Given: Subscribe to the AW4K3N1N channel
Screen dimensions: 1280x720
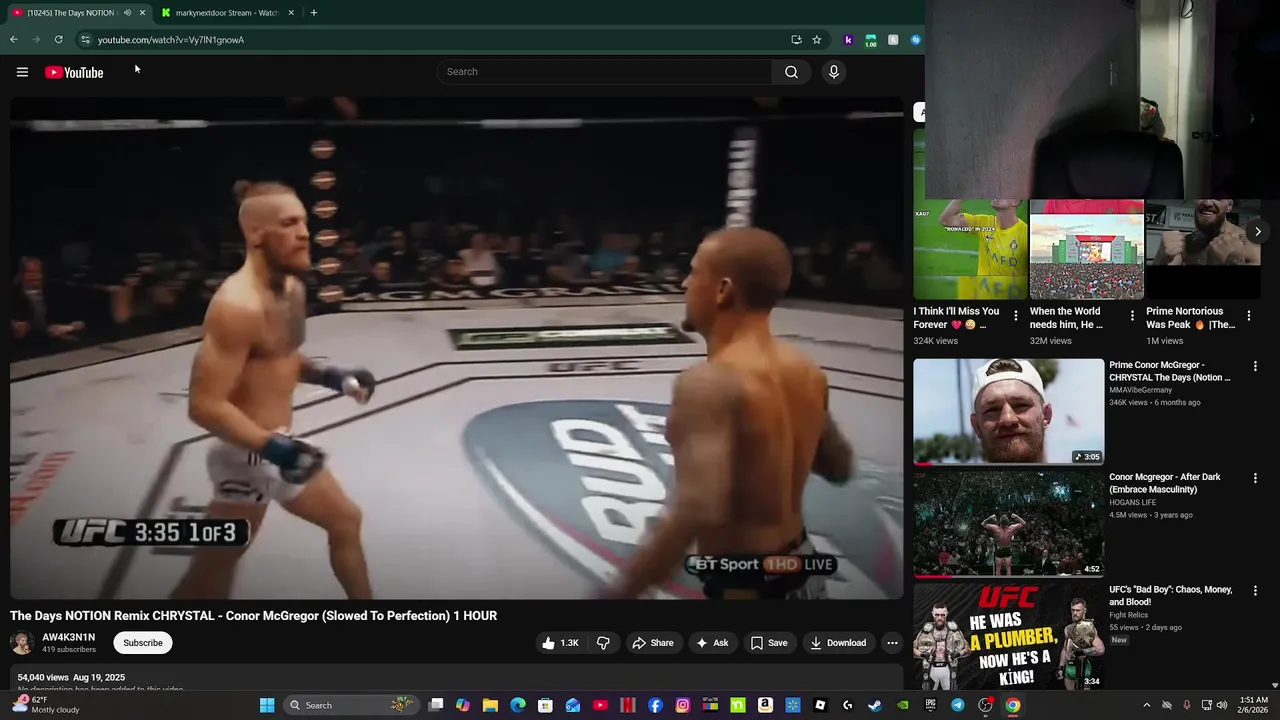Looking at the screenshot, I should pyautogui.click(x=143, y=643).
